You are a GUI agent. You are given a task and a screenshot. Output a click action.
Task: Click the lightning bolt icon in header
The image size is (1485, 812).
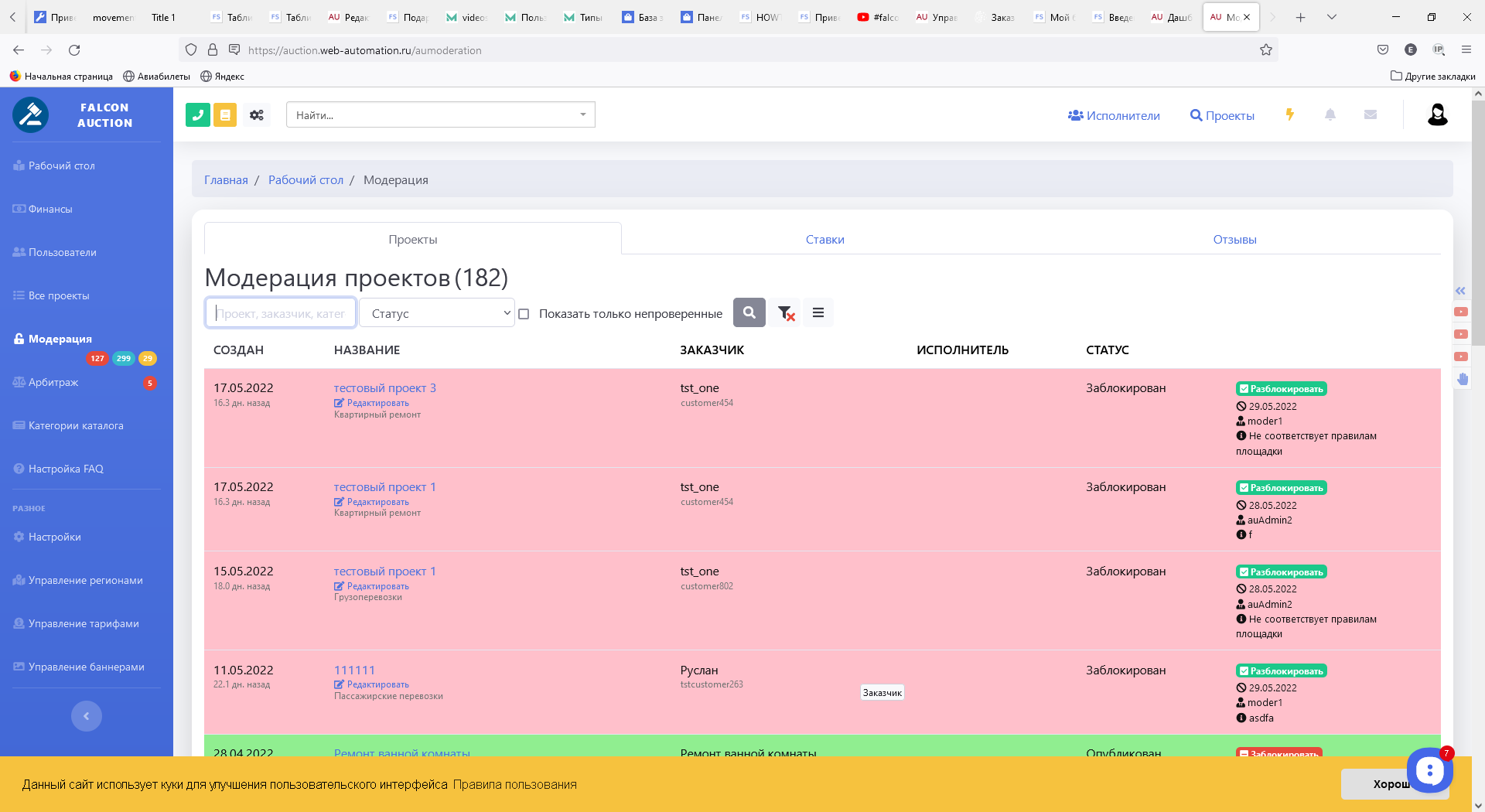[x=1289, y=114]
